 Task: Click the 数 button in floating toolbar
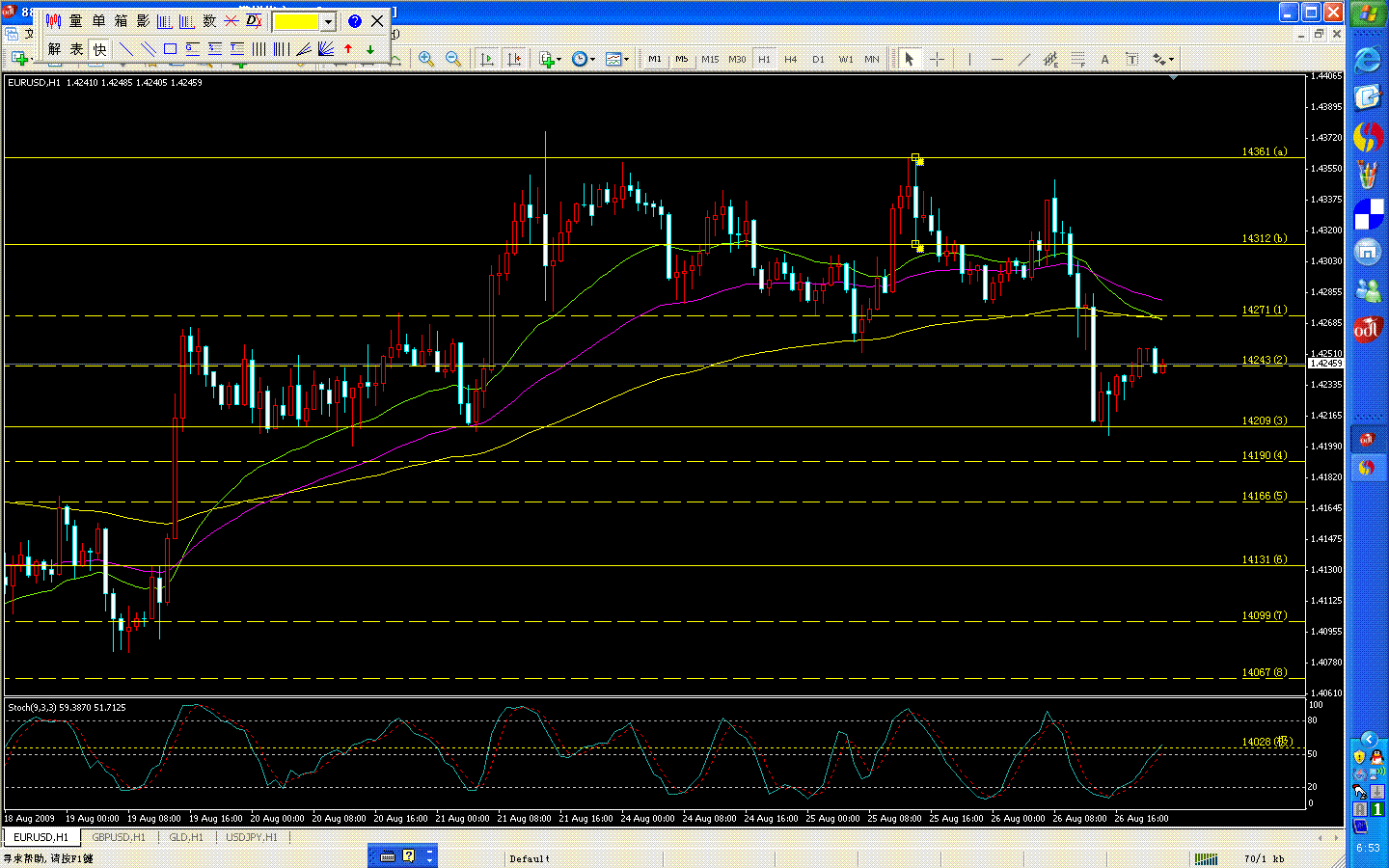pyautogui.click(x=209, y=21)
